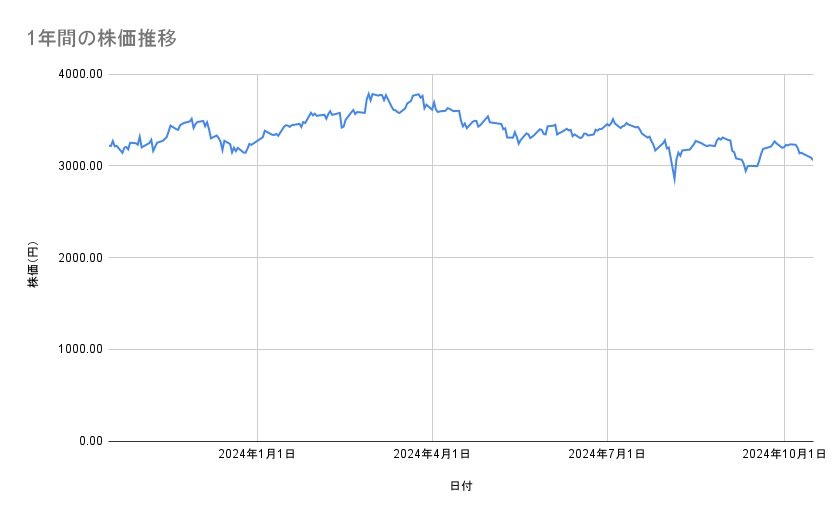
Task: Click the chart title 1年間の株価推移
Action: click(104, 38)
